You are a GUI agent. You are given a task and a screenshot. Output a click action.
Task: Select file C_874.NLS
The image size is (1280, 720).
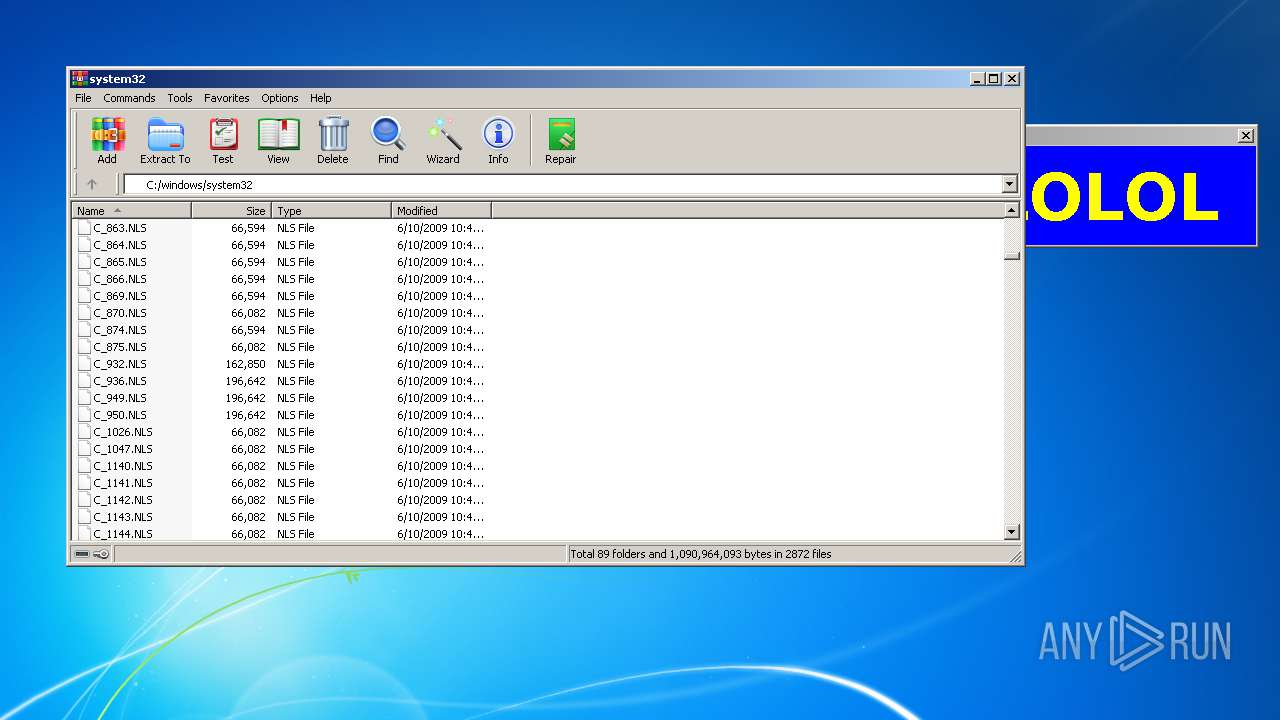[120, 330]
